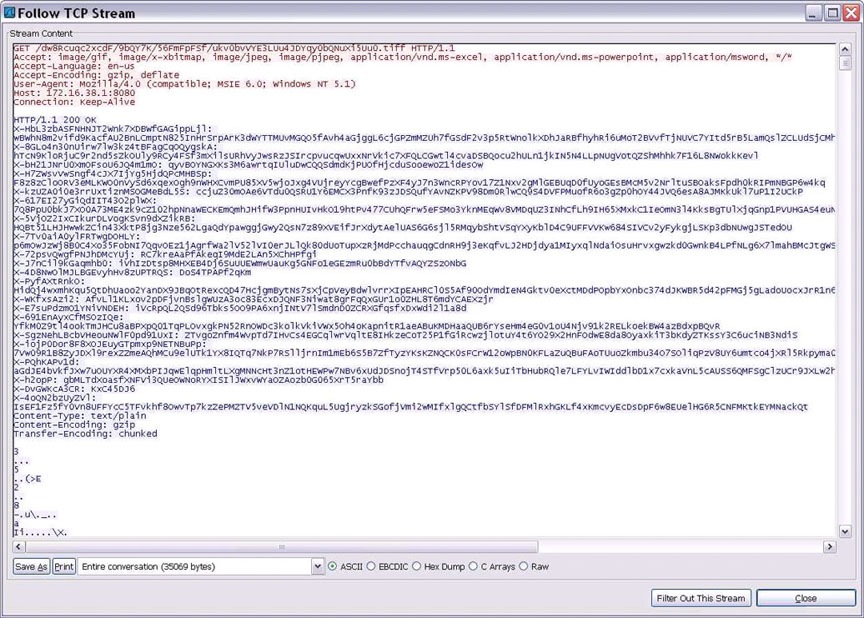Select the EBCDIC radio button

click(371, 566)
